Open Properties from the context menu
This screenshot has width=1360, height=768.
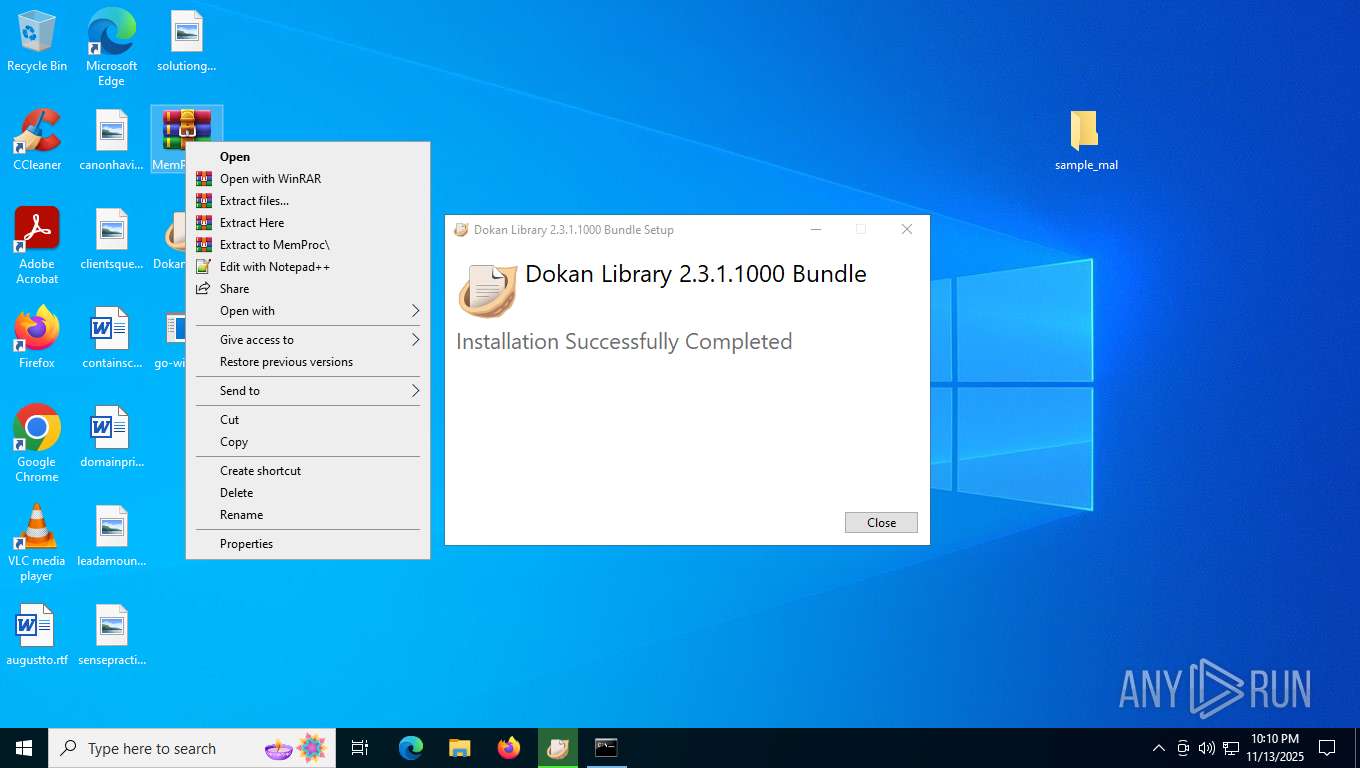308,544
